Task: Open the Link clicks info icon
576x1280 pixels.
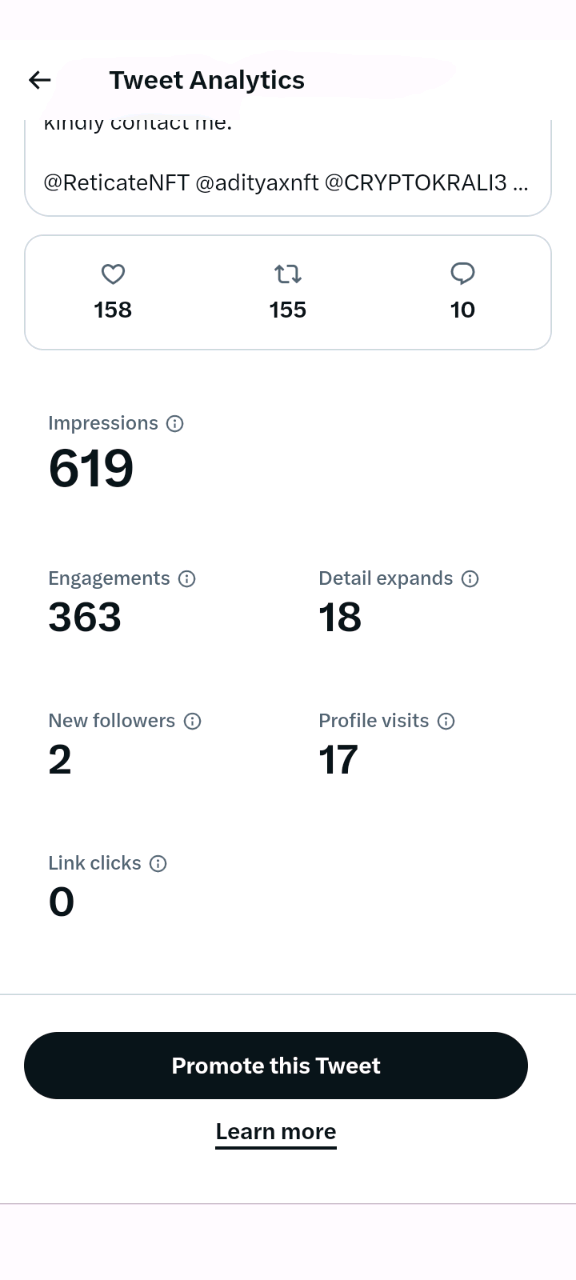Action: point(158,863)
